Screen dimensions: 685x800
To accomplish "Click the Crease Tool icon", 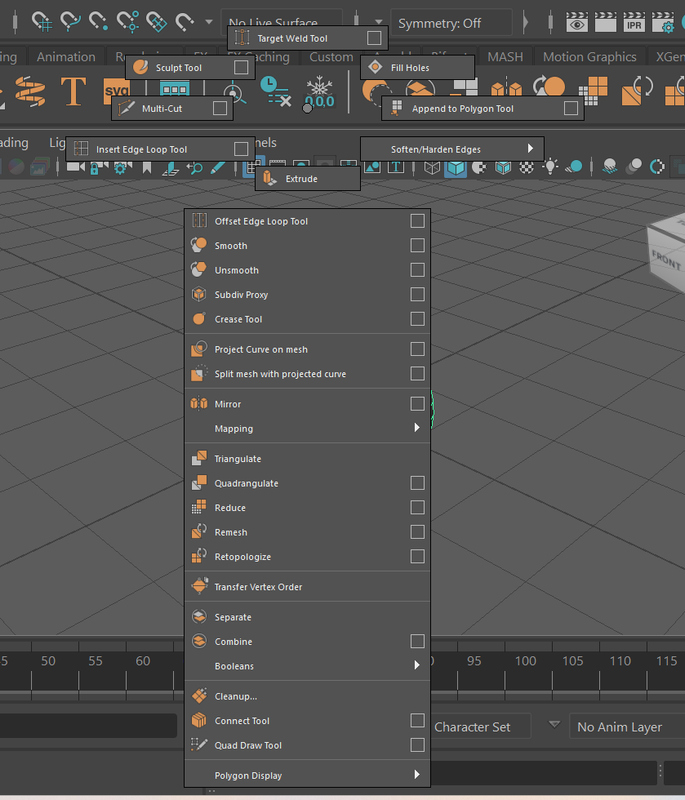I will coord(198,319).
